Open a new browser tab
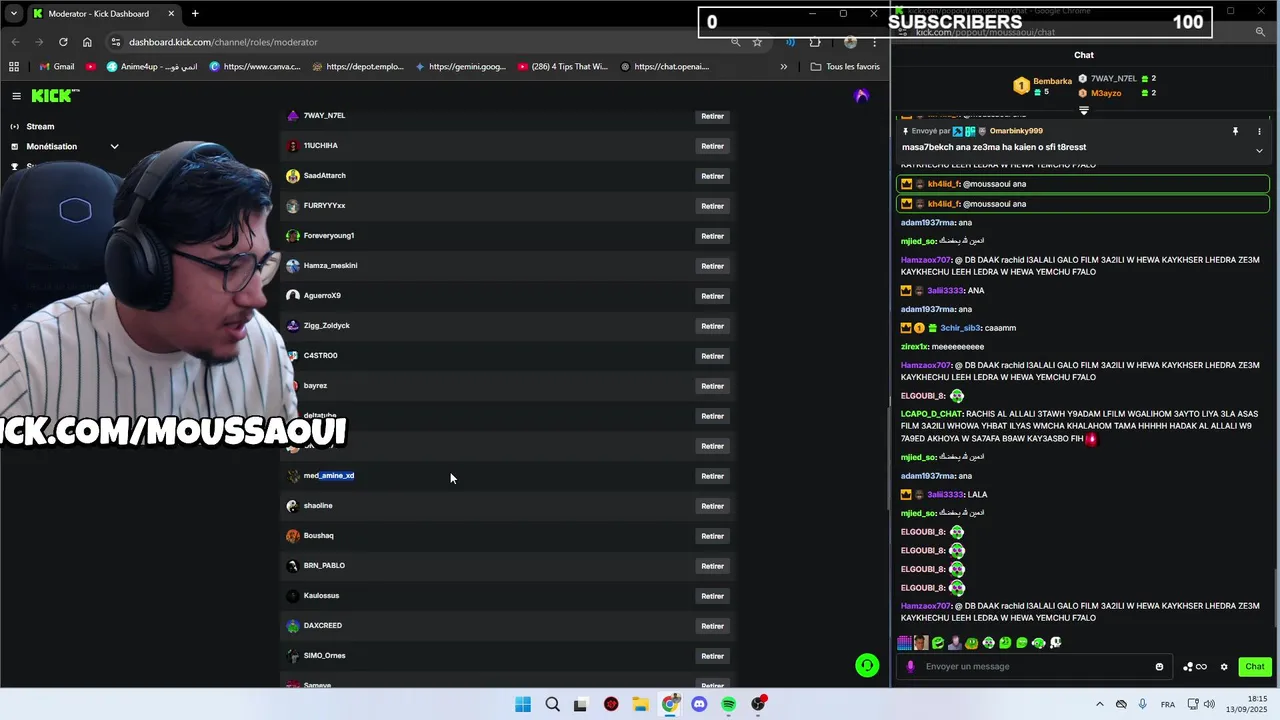This screenshot has height=720, width=1280. 195,14
